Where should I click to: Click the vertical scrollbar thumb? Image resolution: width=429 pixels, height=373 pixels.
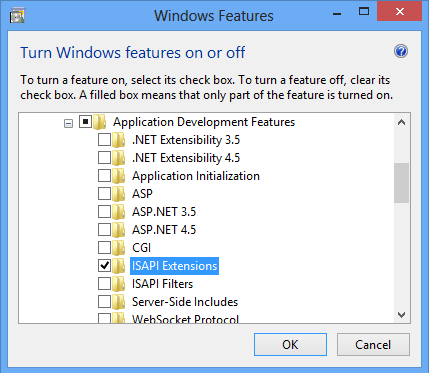click(x=401, y=183)
